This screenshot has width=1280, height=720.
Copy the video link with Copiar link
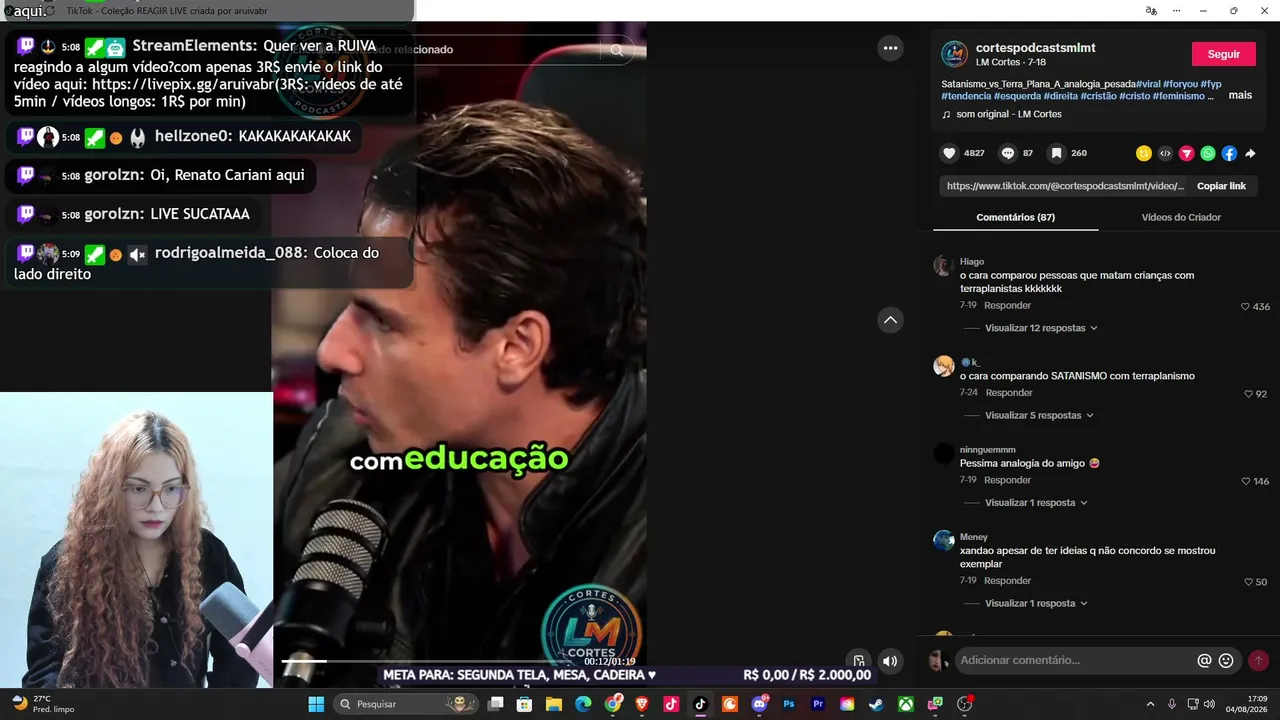pyautogui.click(x=1221, y=186)
